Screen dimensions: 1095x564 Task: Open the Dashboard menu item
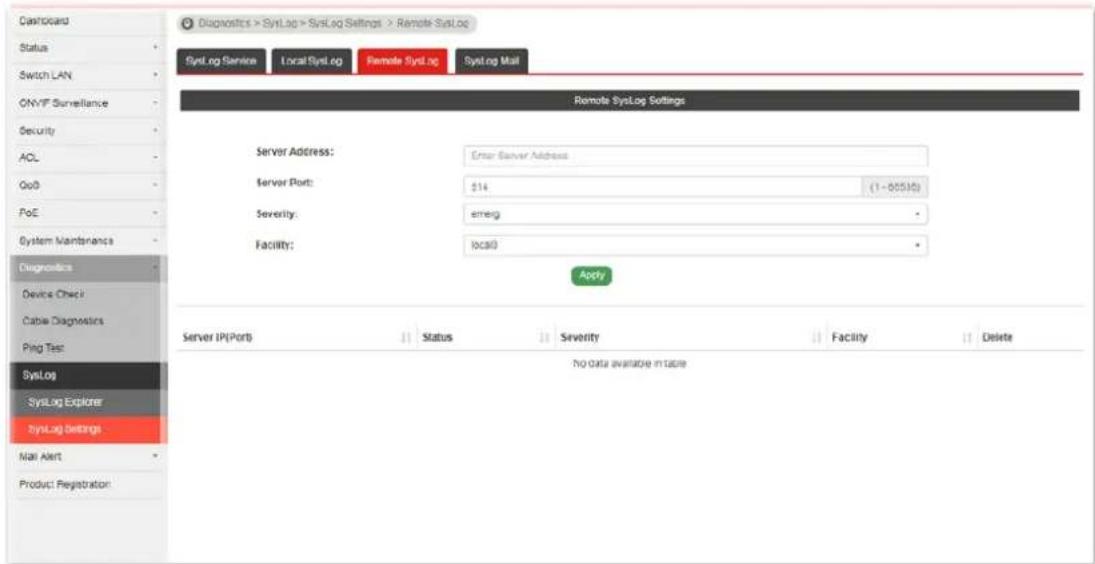[87, 22]
